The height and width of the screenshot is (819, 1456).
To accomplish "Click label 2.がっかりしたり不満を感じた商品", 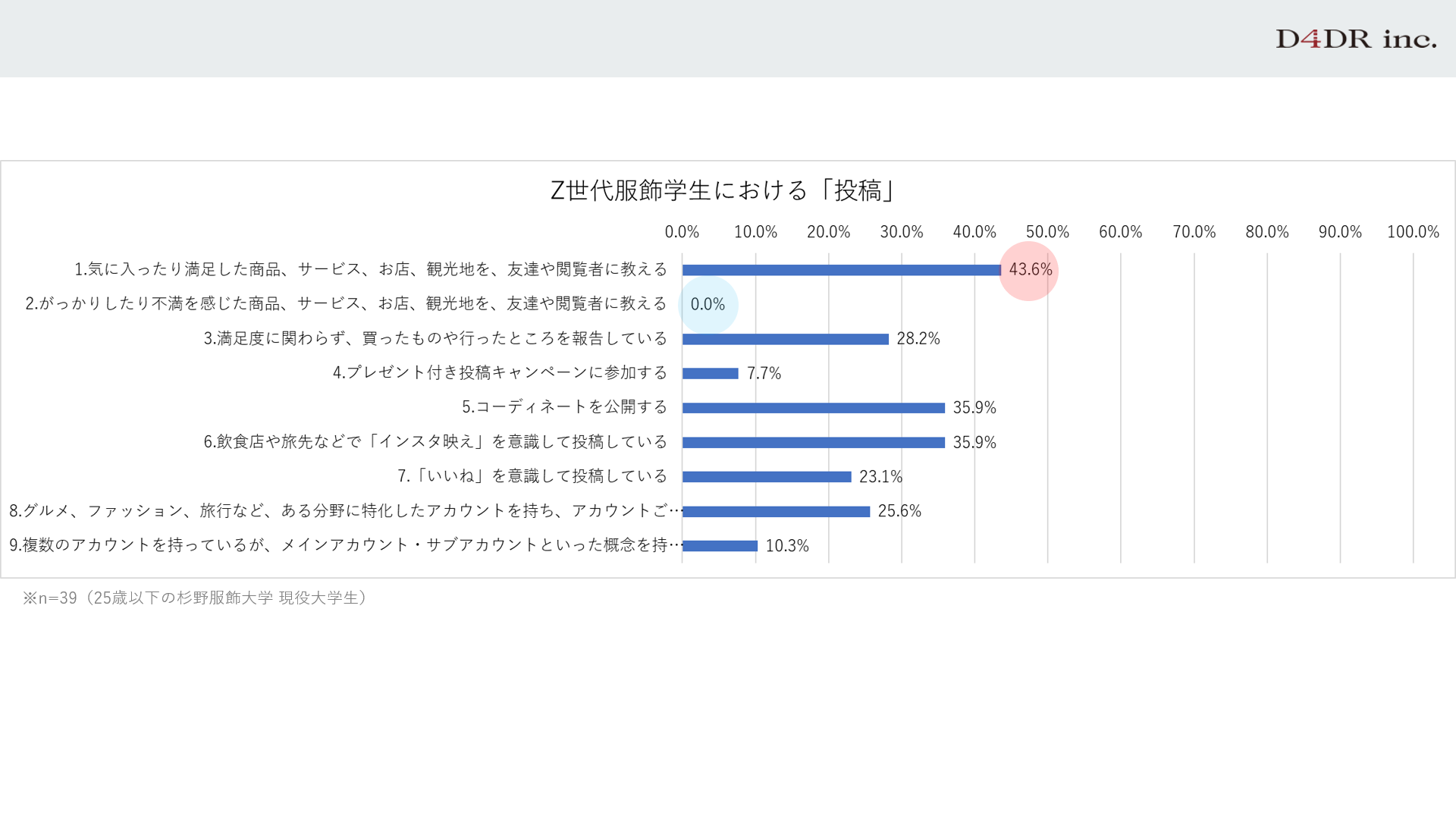I will 347,304.
